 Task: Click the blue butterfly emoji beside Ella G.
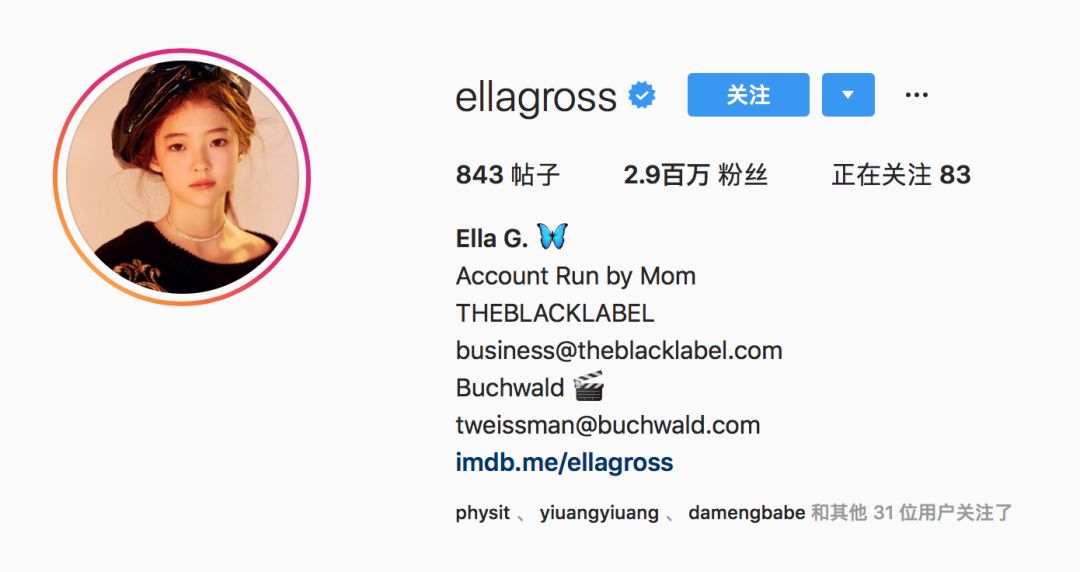coord(552,236)
